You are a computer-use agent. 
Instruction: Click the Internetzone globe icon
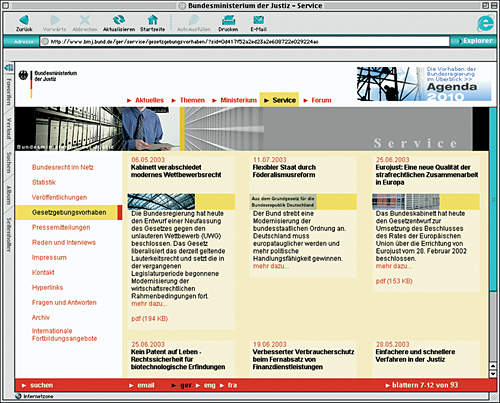click(18, 396)
